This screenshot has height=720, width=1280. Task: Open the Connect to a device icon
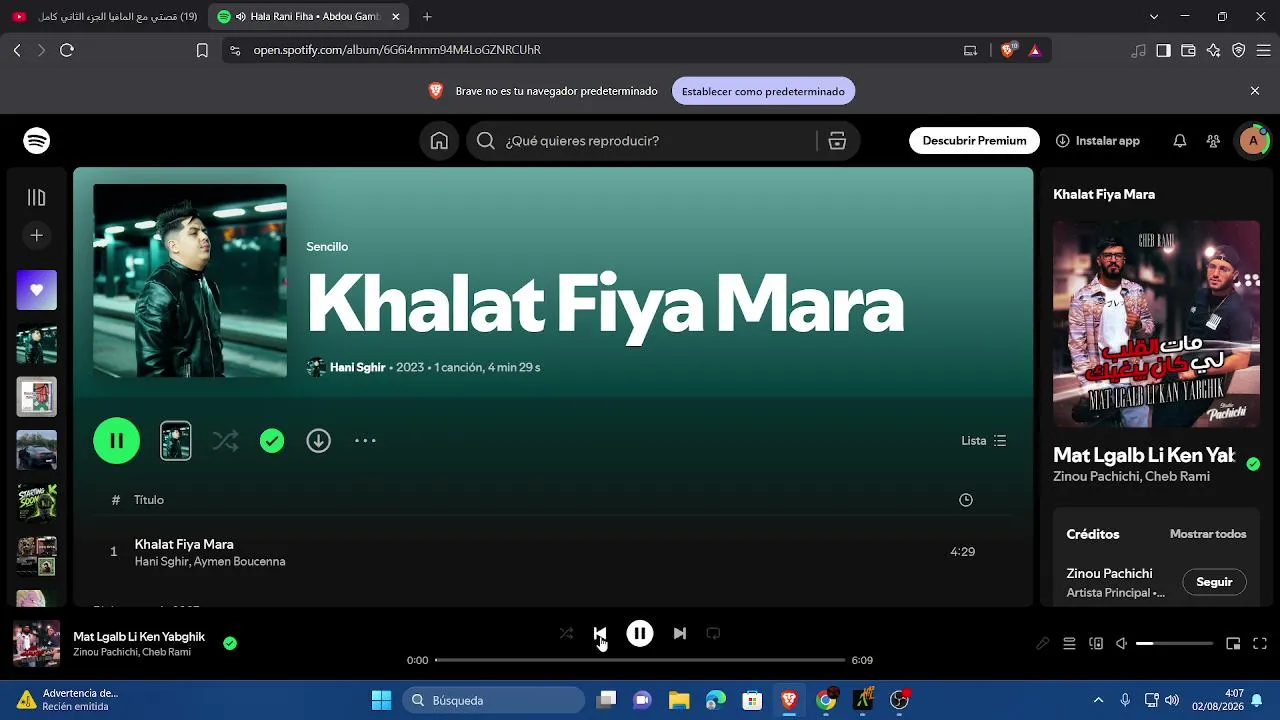coord(1096,644)
